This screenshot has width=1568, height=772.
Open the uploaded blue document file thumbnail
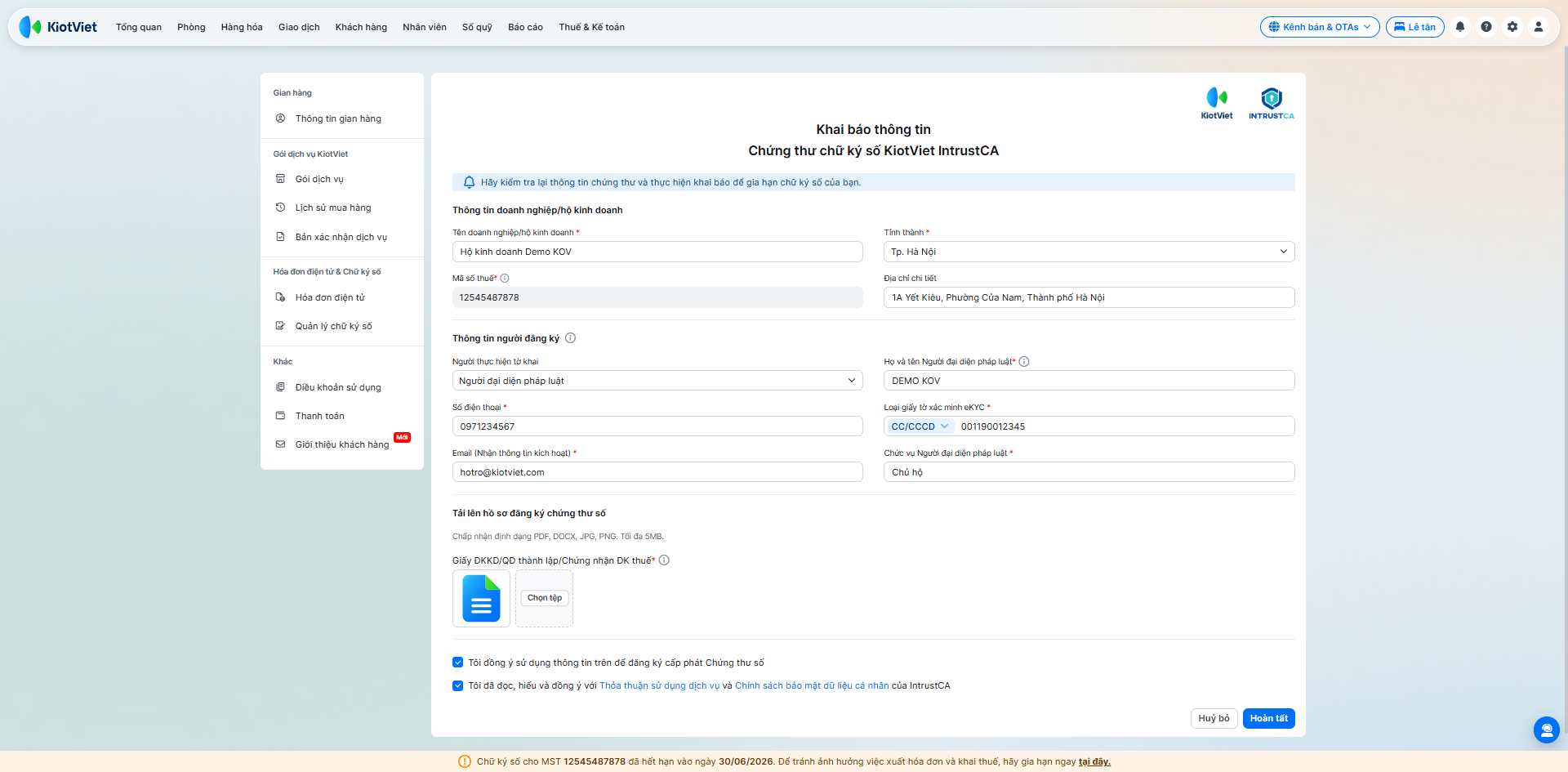(481, 599)
